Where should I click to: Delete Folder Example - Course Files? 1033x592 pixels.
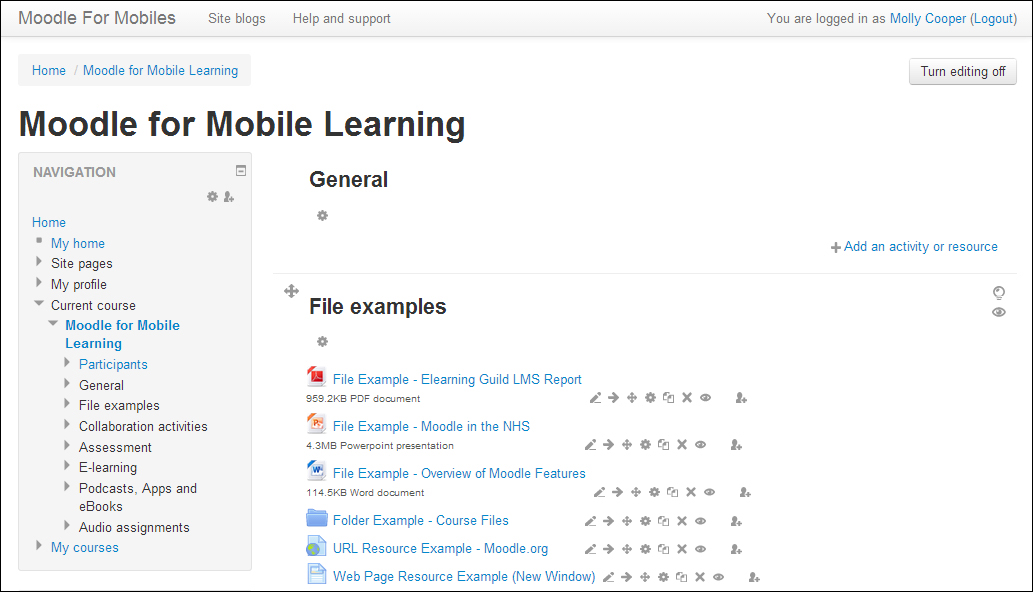point(681,520)
